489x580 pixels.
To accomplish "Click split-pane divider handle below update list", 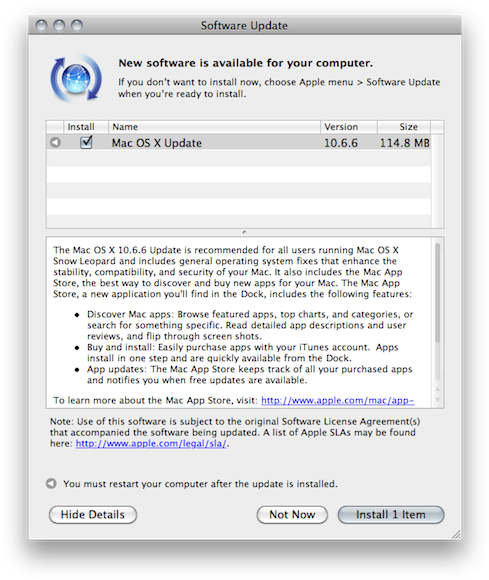I will pyautogui.click(x=244, y=232).
